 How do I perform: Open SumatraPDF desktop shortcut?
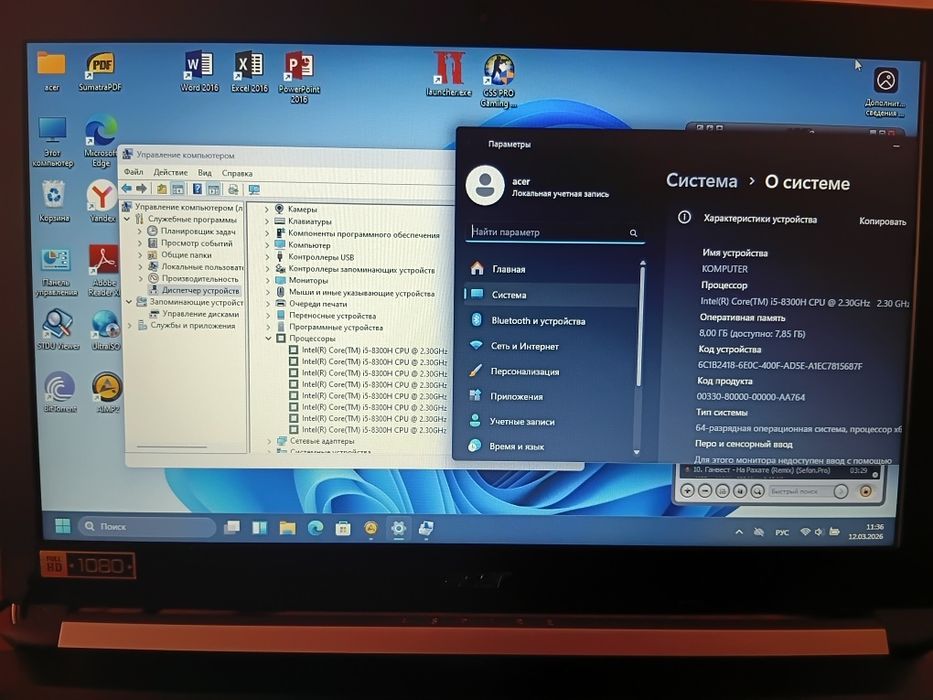pos(100,71)
